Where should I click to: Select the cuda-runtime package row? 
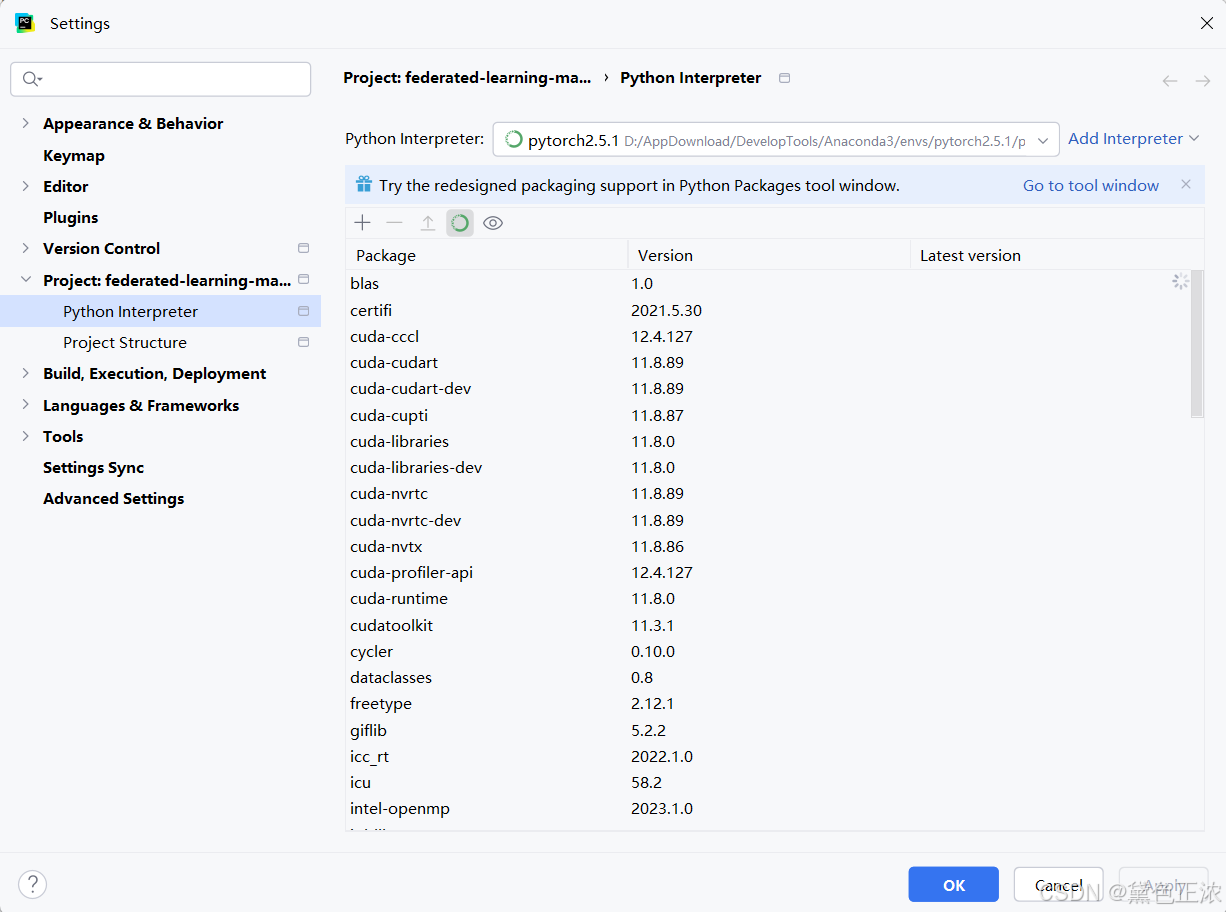(x=768, y=598)
